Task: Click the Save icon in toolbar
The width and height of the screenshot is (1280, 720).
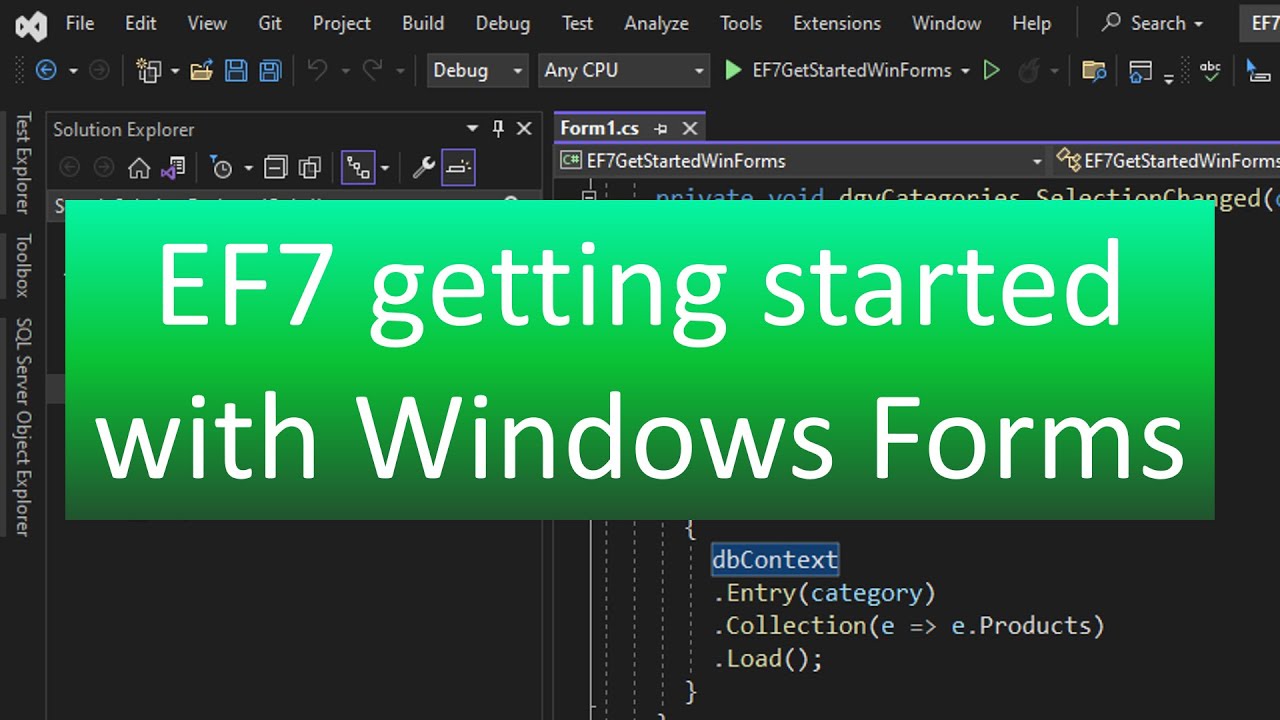Action: point(236,70)
